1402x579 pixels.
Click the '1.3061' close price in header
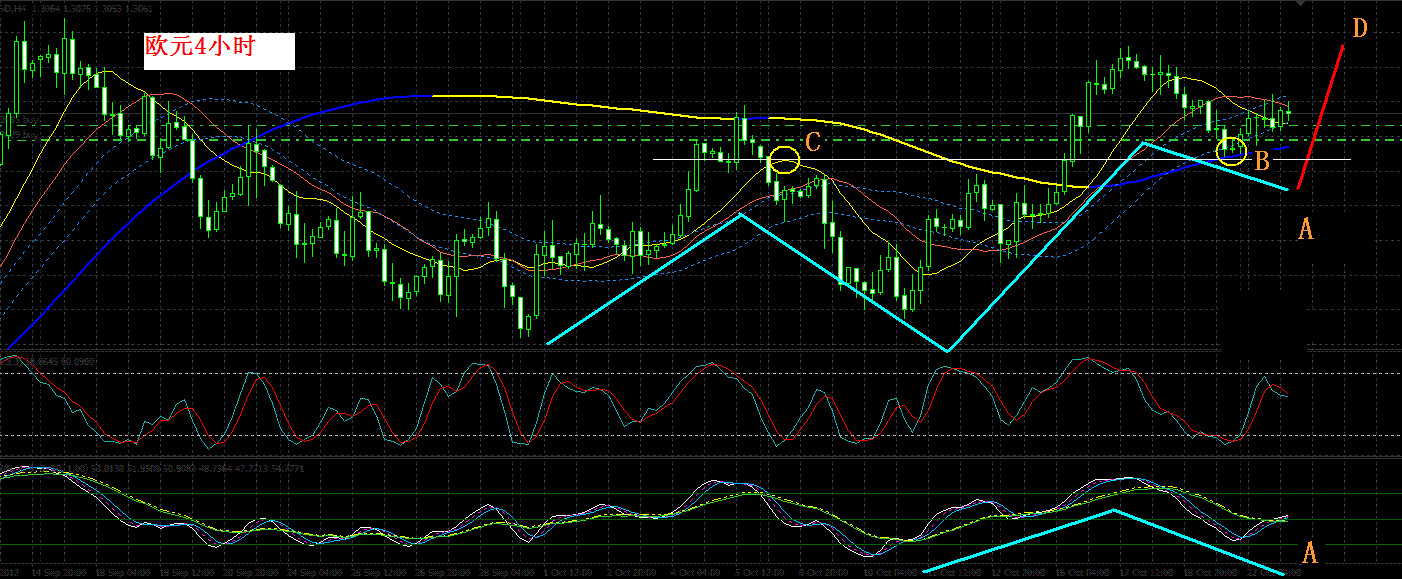139,8
